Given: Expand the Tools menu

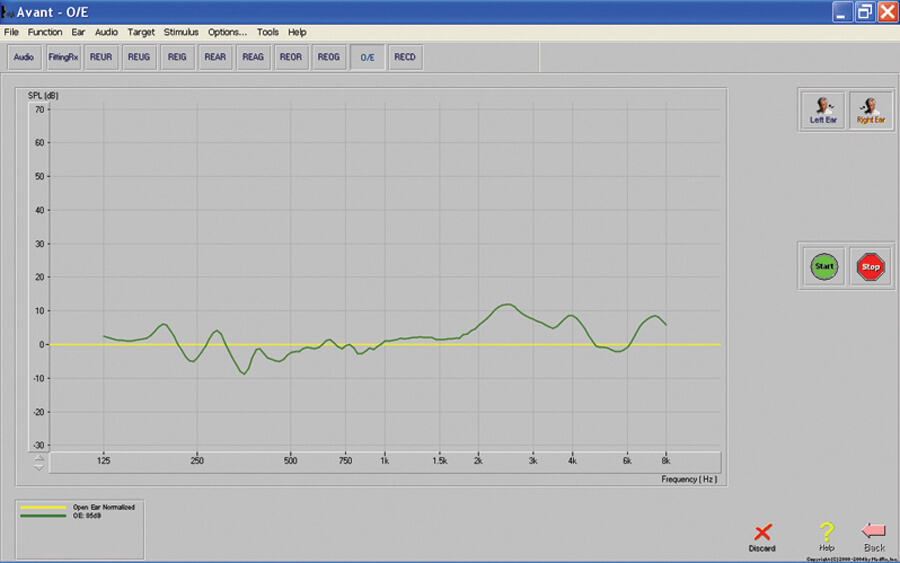Looking at the screenshot, I should tap(267, 32).
